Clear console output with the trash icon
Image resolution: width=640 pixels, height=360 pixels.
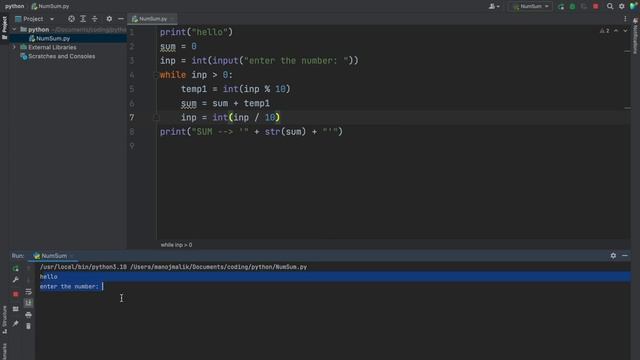pos(28,326)
